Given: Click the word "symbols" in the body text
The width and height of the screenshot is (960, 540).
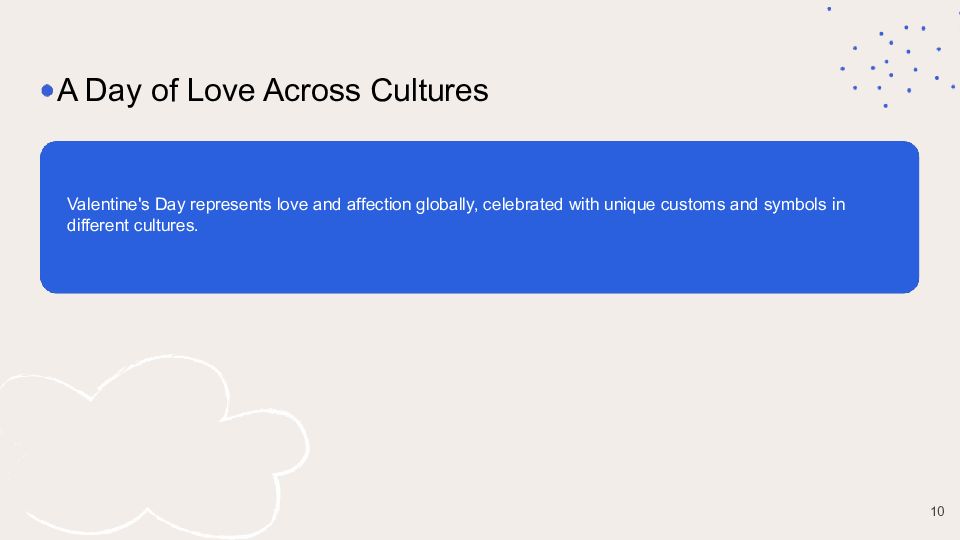Looking at the screenshot, I should (796, 205).
